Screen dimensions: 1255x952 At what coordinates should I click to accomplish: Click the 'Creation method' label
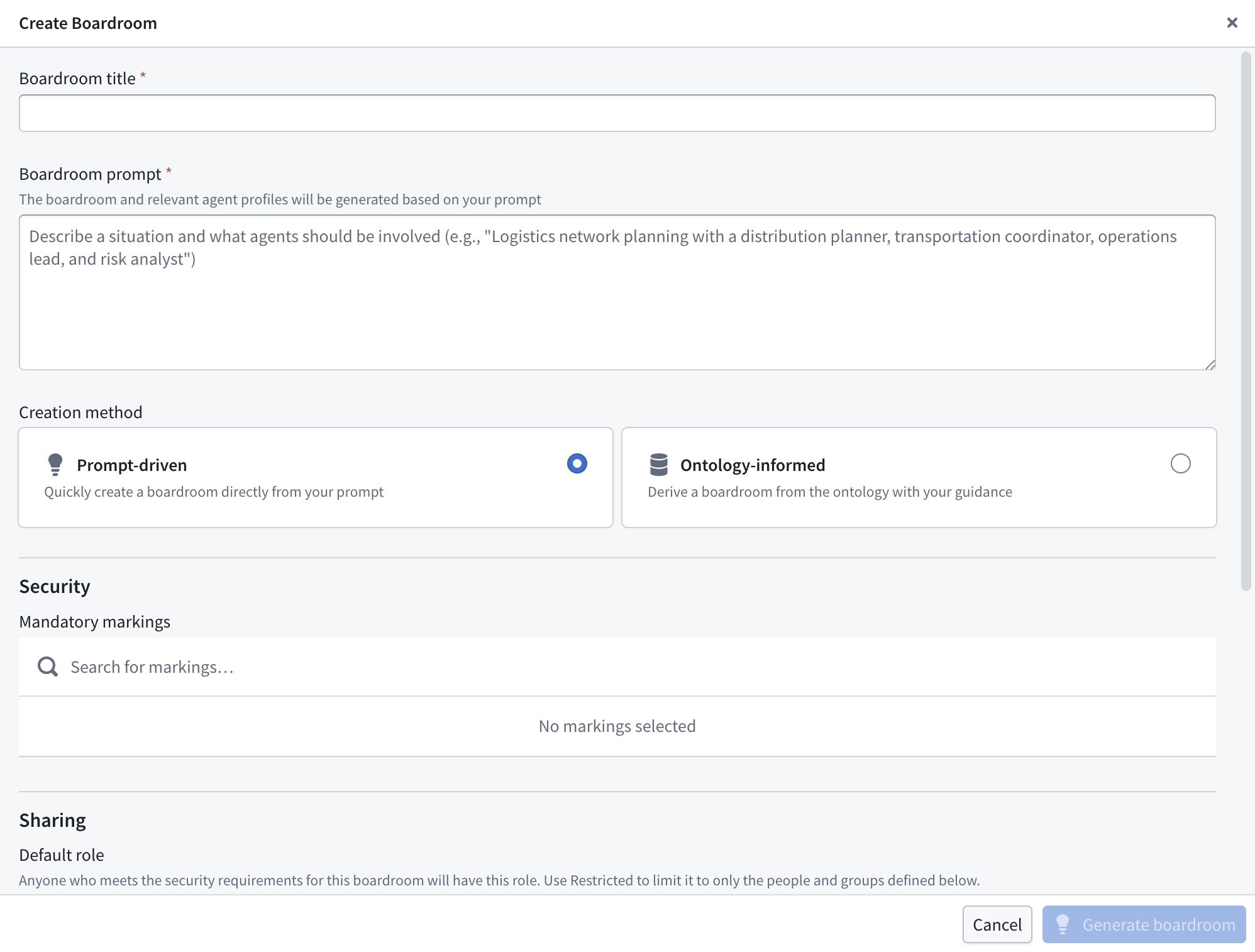click(80, 412)
